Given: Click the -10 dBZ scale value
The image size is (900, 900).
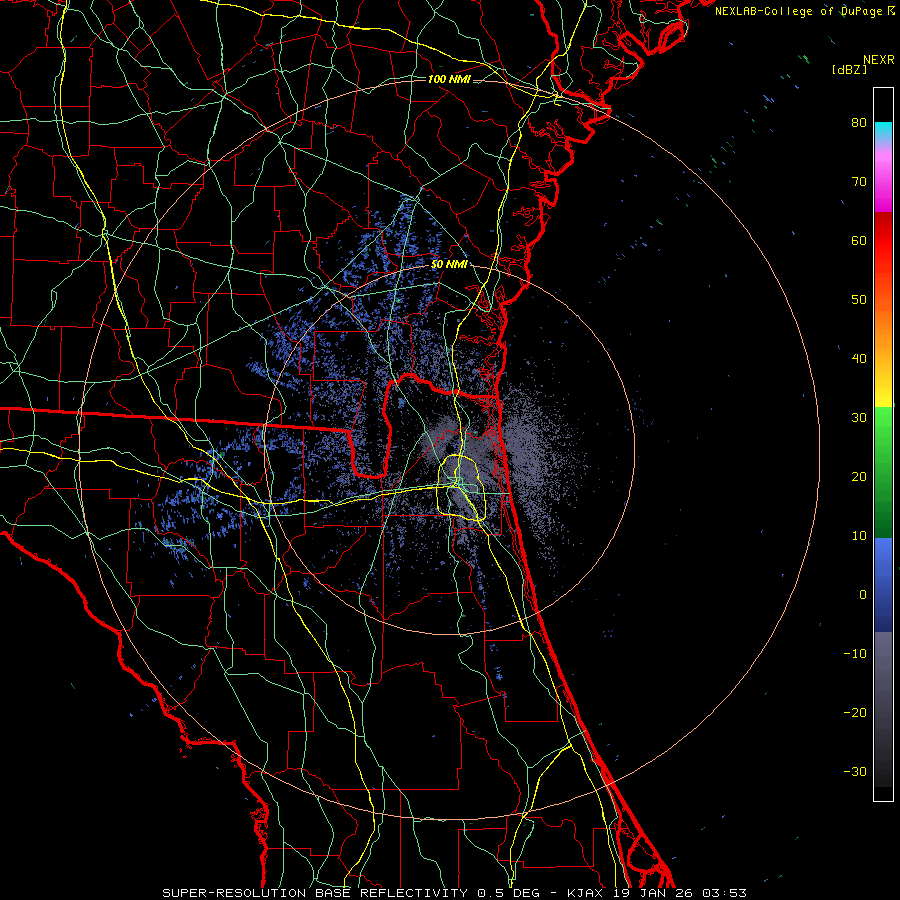Looking at the screenshot, I should pos(855,654).
